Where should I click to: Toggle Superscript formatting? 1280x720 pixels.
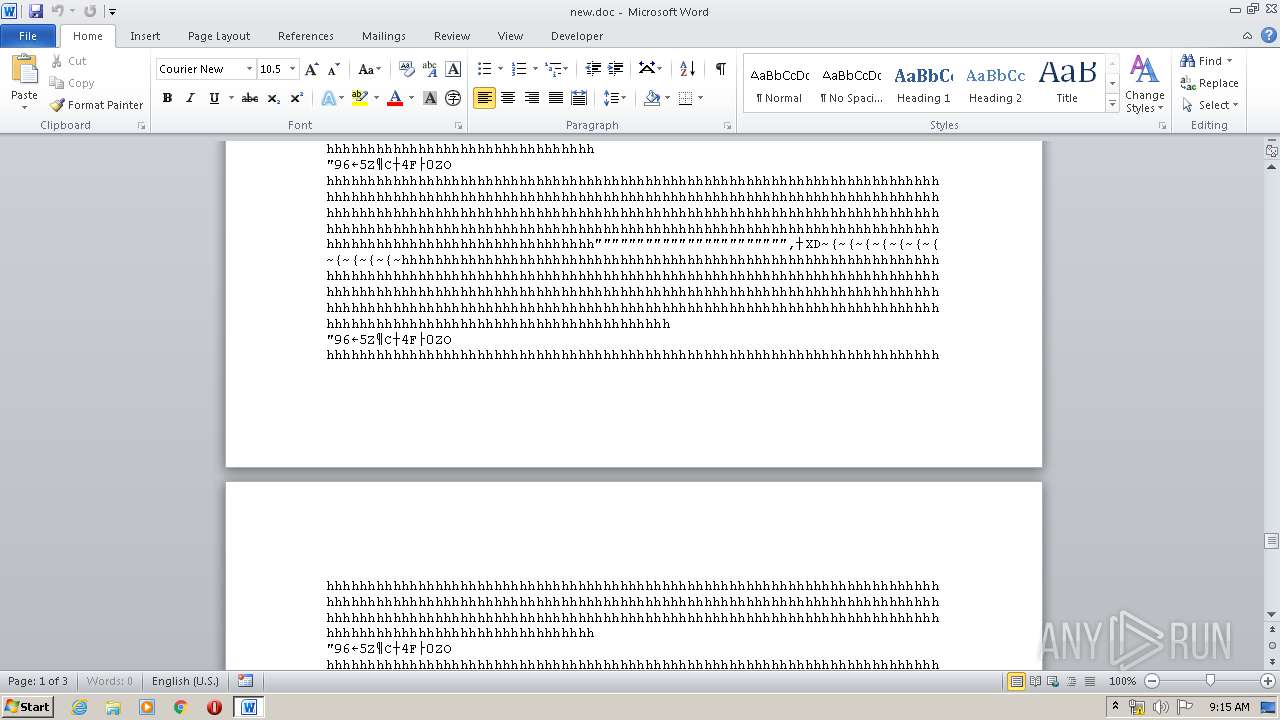tap(297, 98)
